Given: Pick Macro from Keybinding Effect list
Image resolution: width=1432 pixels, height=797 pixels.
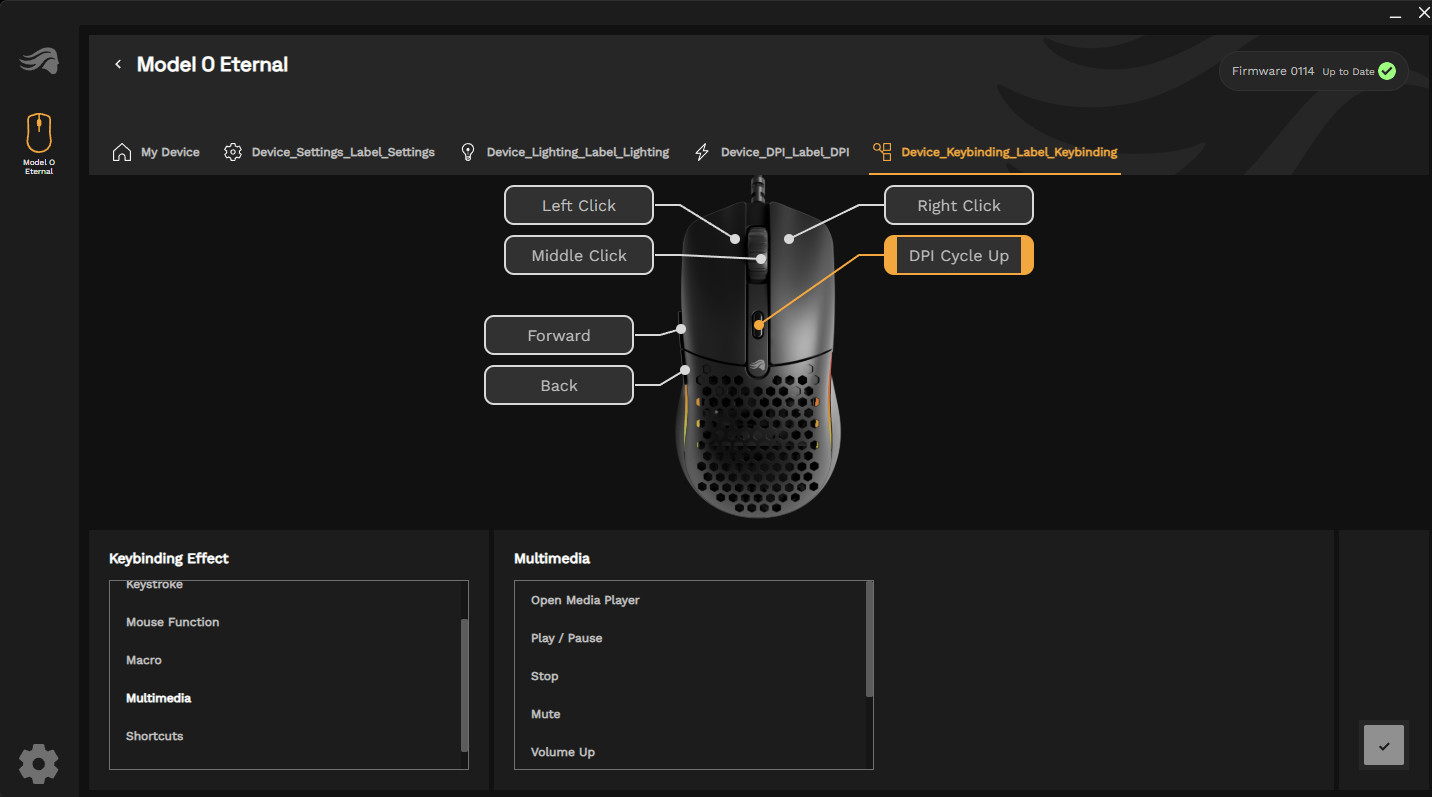Looking at the screenshot, I should 144,660.
